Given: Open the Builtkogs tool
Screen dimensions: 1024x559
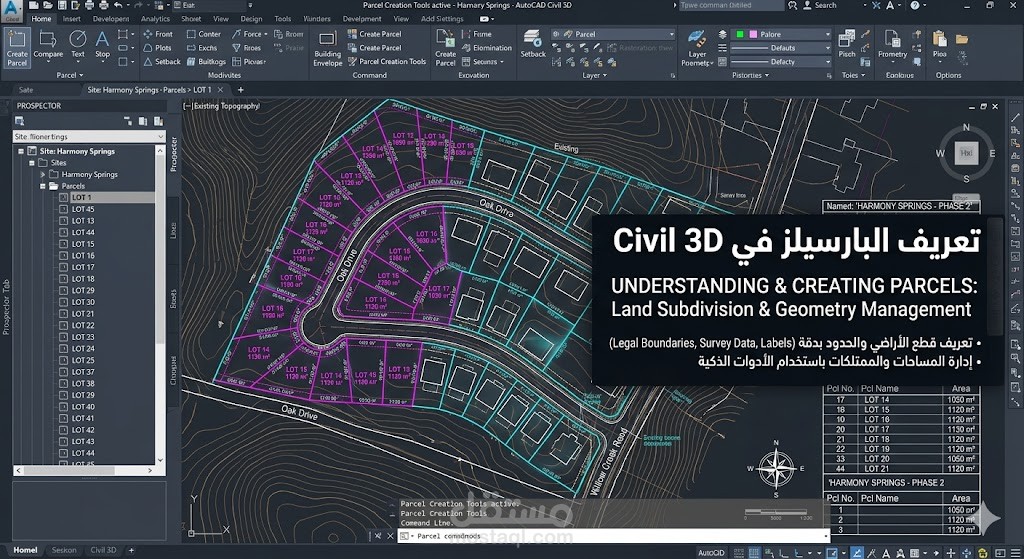Looking at the screenshot, I should click(x=206, y=61).
